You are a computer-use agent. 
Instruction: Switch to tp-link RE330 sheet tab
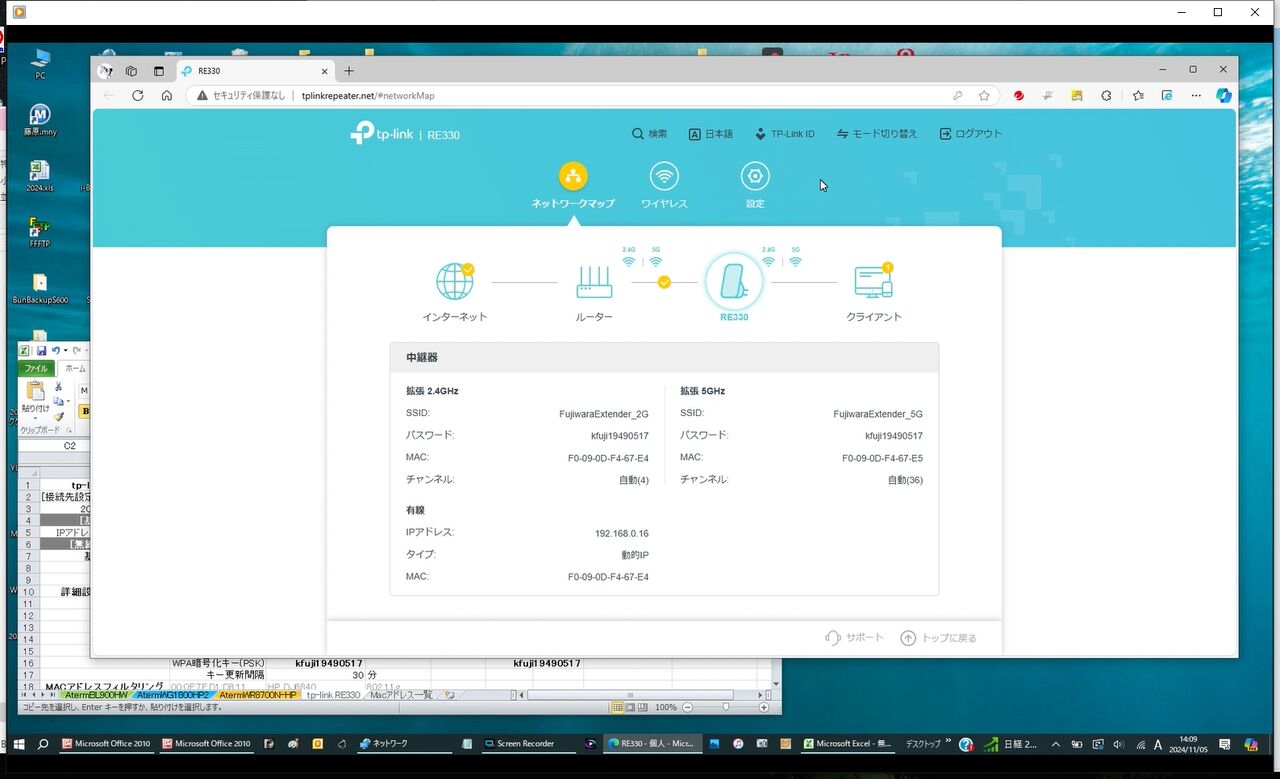point(333,695)
